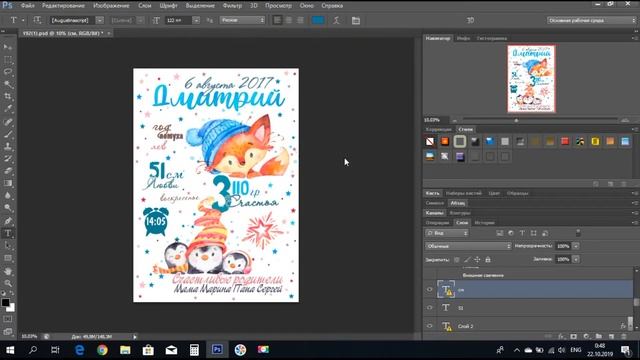Viewport: 640px width, 360px height.
Task: Select the Rectangle shape tool
Action: tap(8, 258)
